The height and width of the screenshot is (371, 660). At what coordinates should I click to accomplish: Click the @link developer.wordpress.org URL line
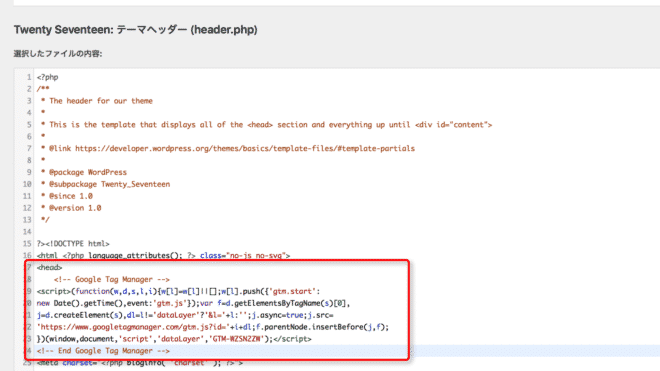pyautogui.click(x=228, y=148)
